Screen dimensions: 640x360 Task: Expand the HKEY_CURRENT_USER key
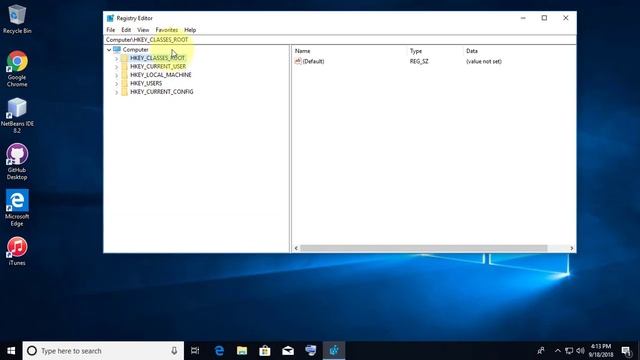(117, 67)
